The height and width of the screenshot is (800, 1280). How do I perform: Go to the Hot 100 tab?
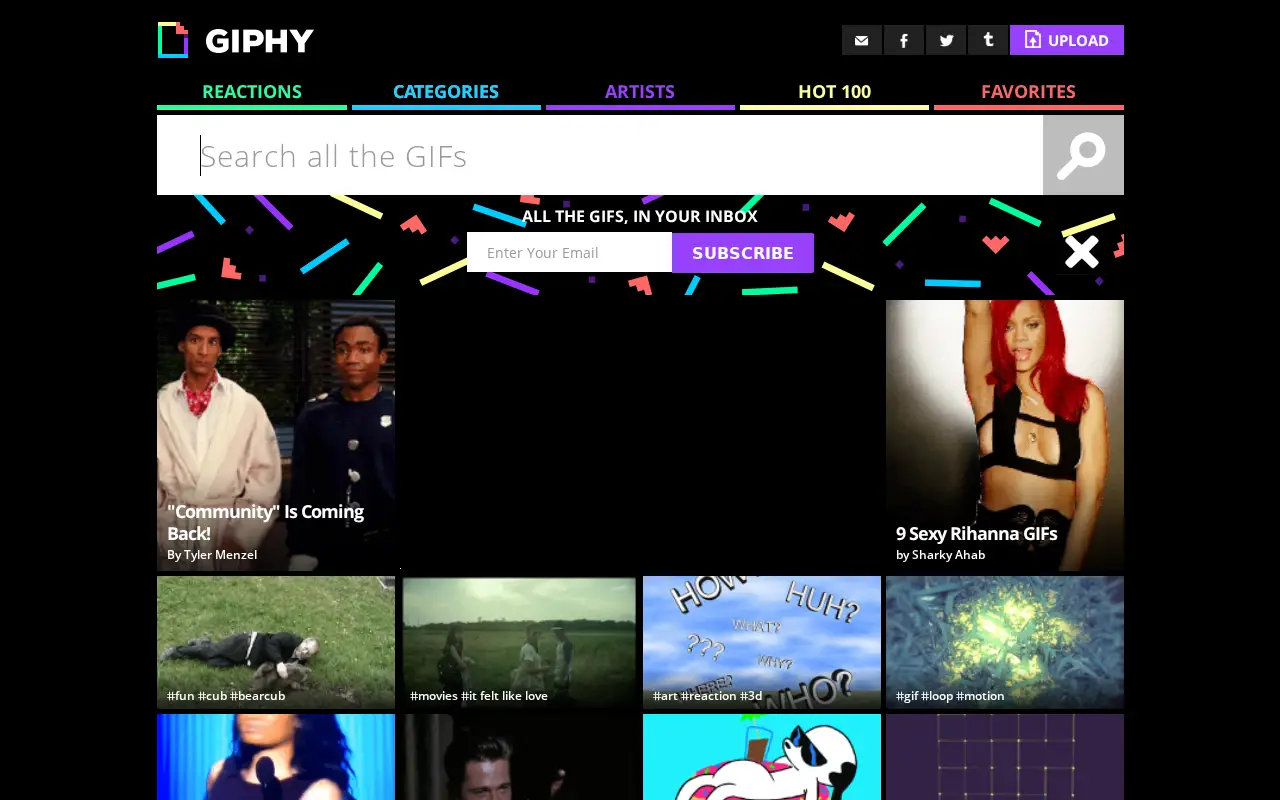(834, 93)
